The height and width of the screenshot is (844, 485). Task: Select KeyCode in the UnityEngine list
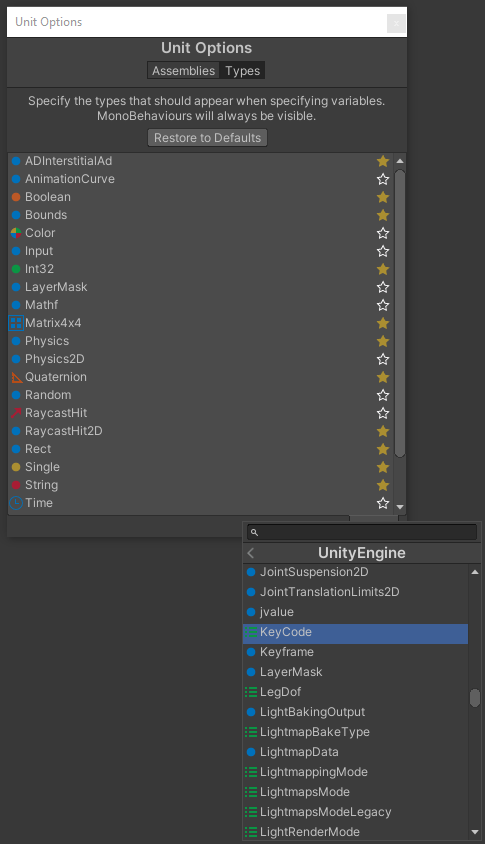coord(355,632)
